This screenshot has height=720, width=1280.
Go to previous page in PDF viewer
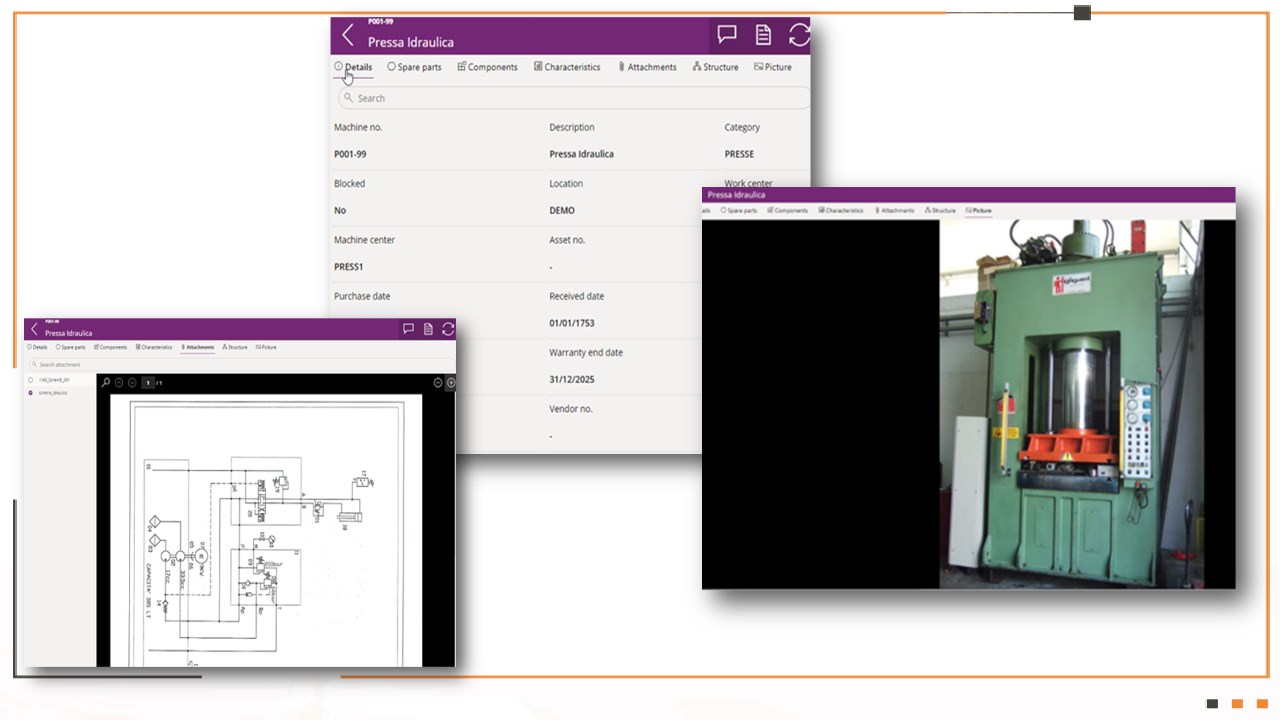coord(119,383)
